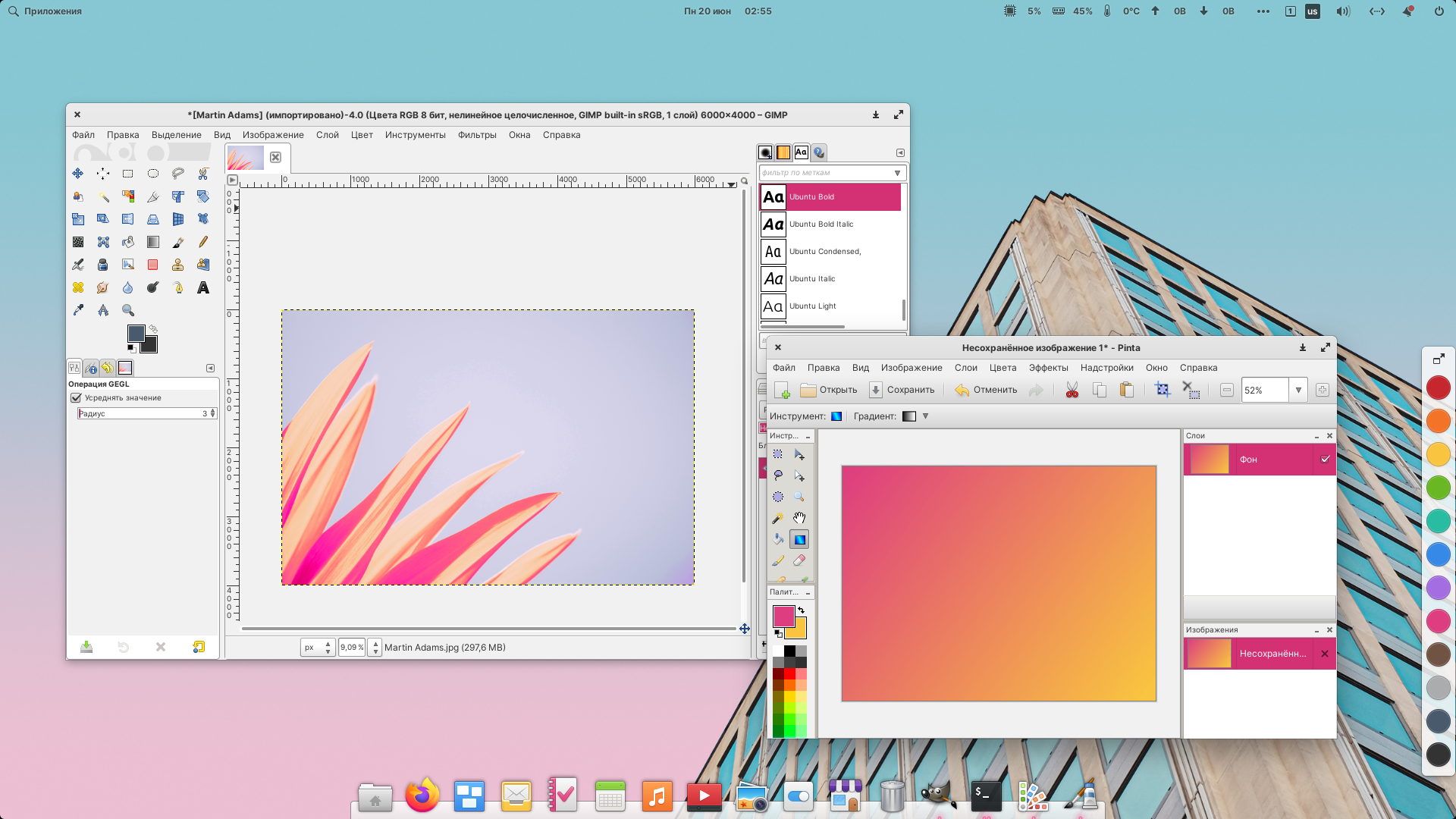Open the gradient type dropdown arrow
This screenshot has width=1456, height=819.
pos(925,416)
